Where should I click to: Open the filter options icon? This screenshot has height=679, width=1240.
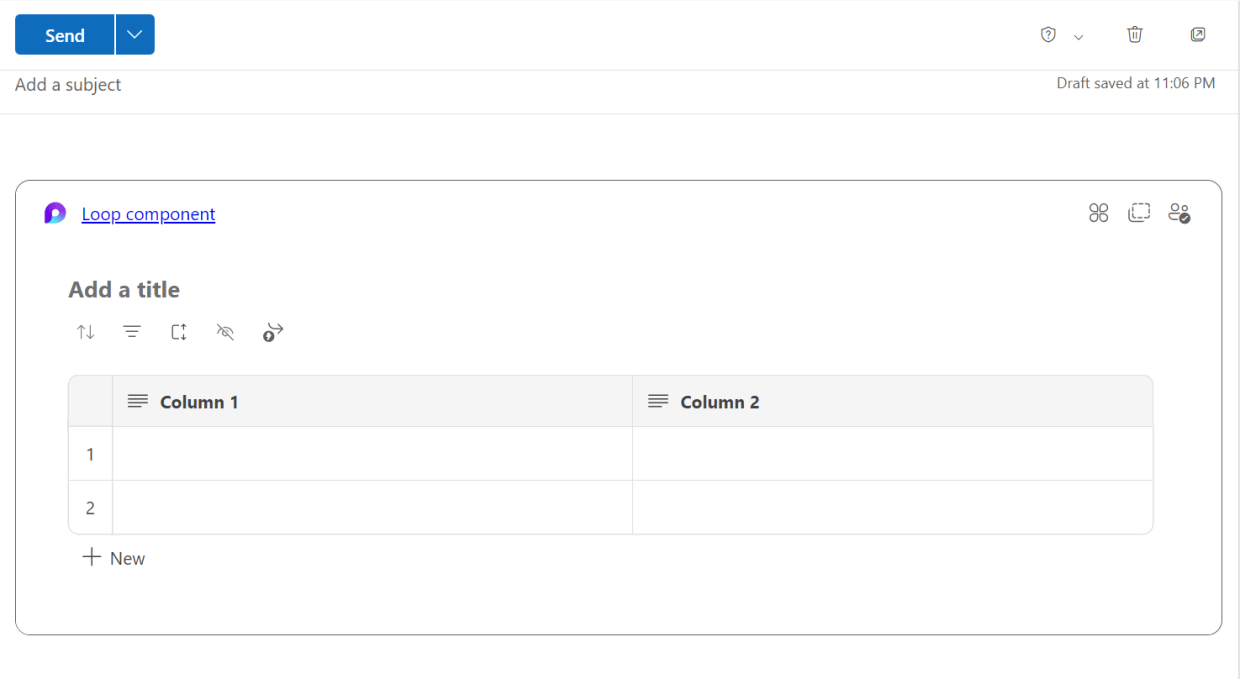pos(132,331)
